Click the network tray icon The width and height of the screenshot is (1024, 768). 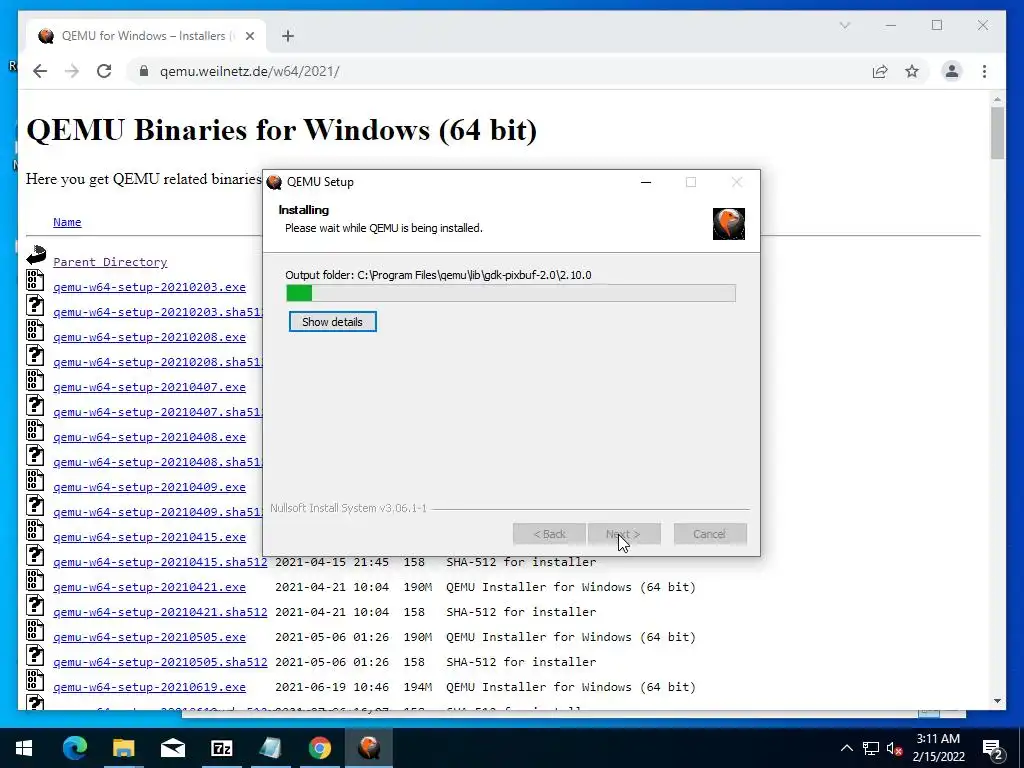[871, 748]
